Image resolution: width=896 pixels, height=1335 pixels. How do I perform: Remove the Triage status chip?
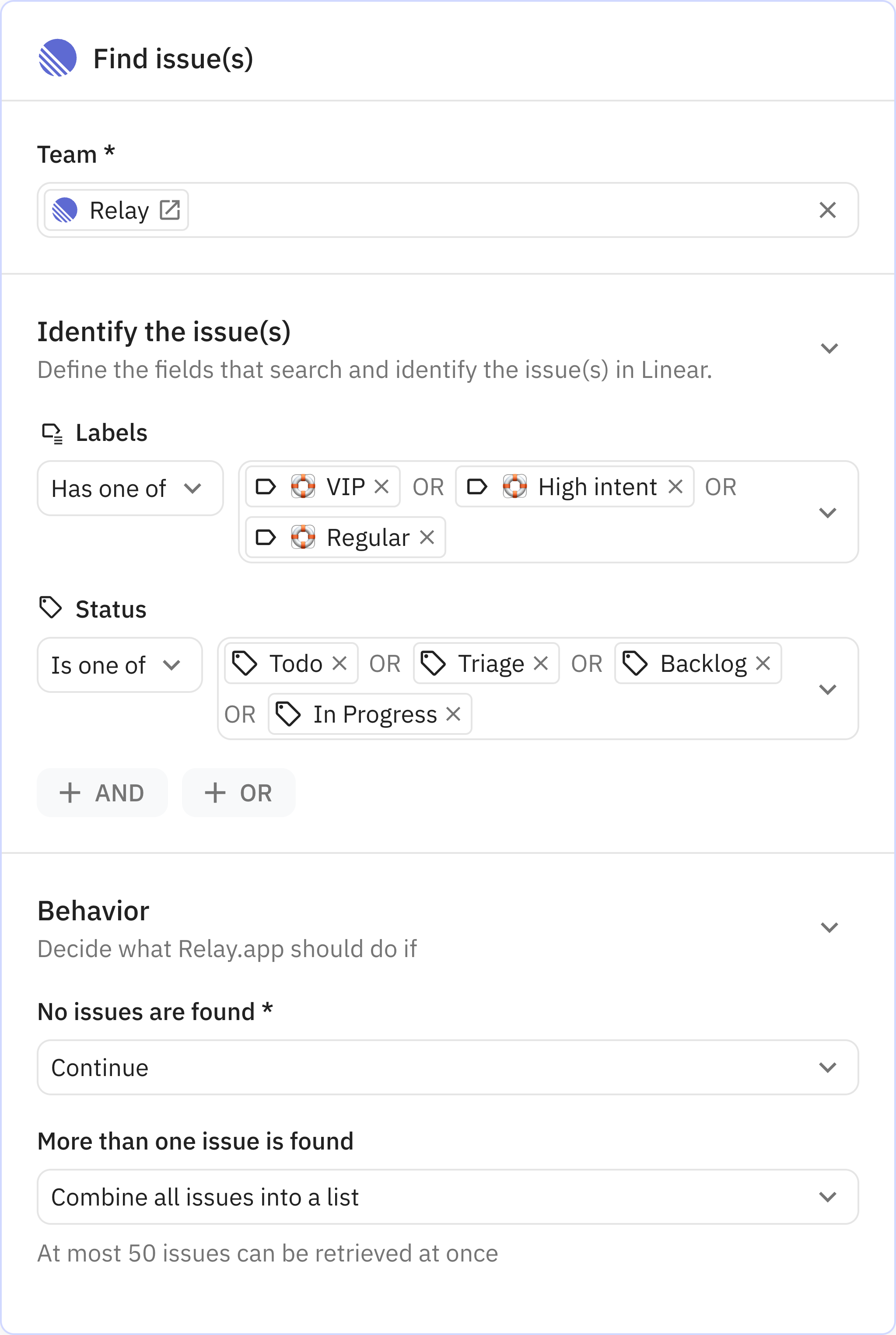(x=541, y=663)
